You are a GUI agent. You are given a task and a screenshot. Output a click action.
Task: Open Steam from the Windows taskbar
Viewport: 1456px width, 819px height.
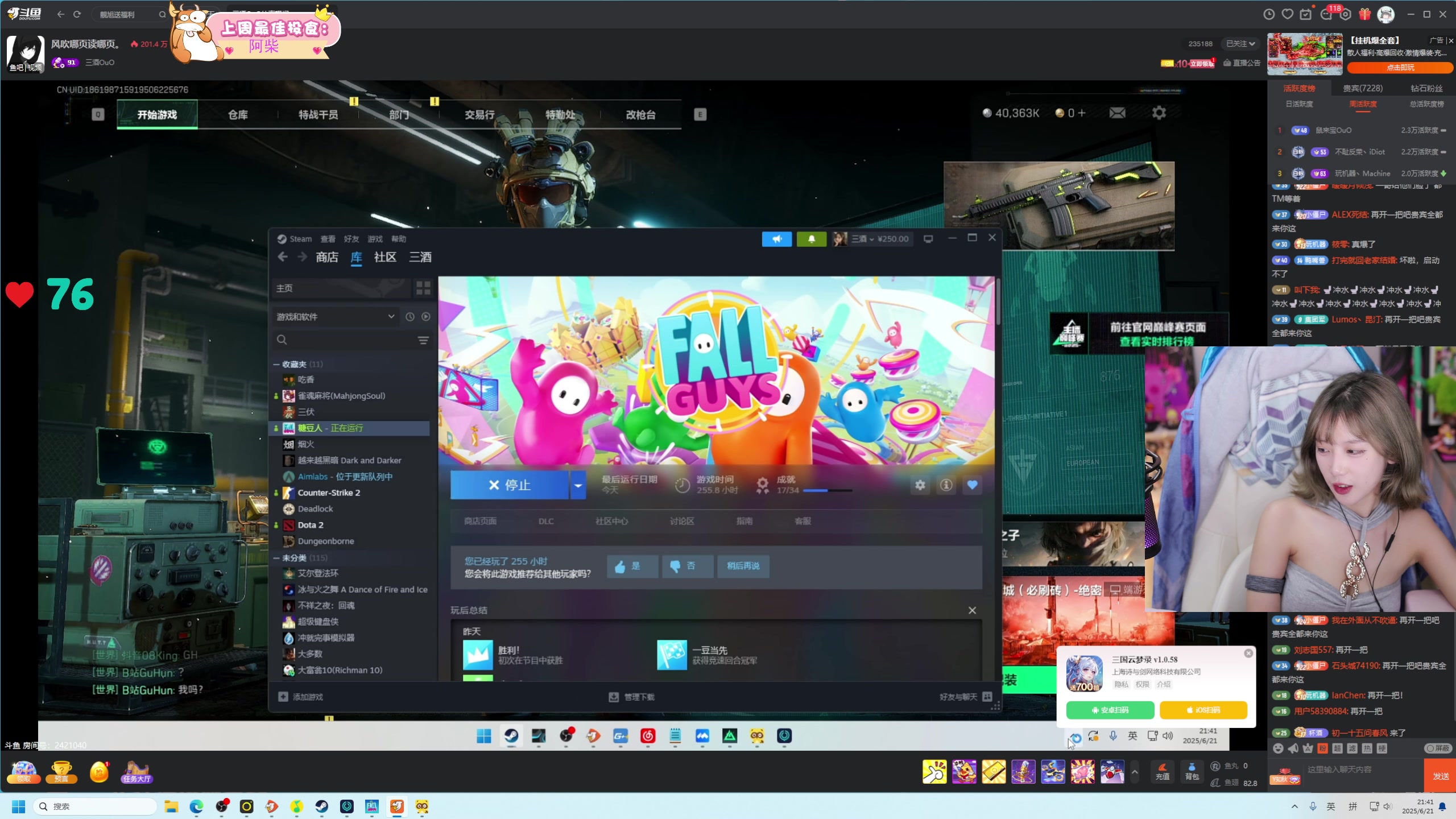[x=322, y=806]
